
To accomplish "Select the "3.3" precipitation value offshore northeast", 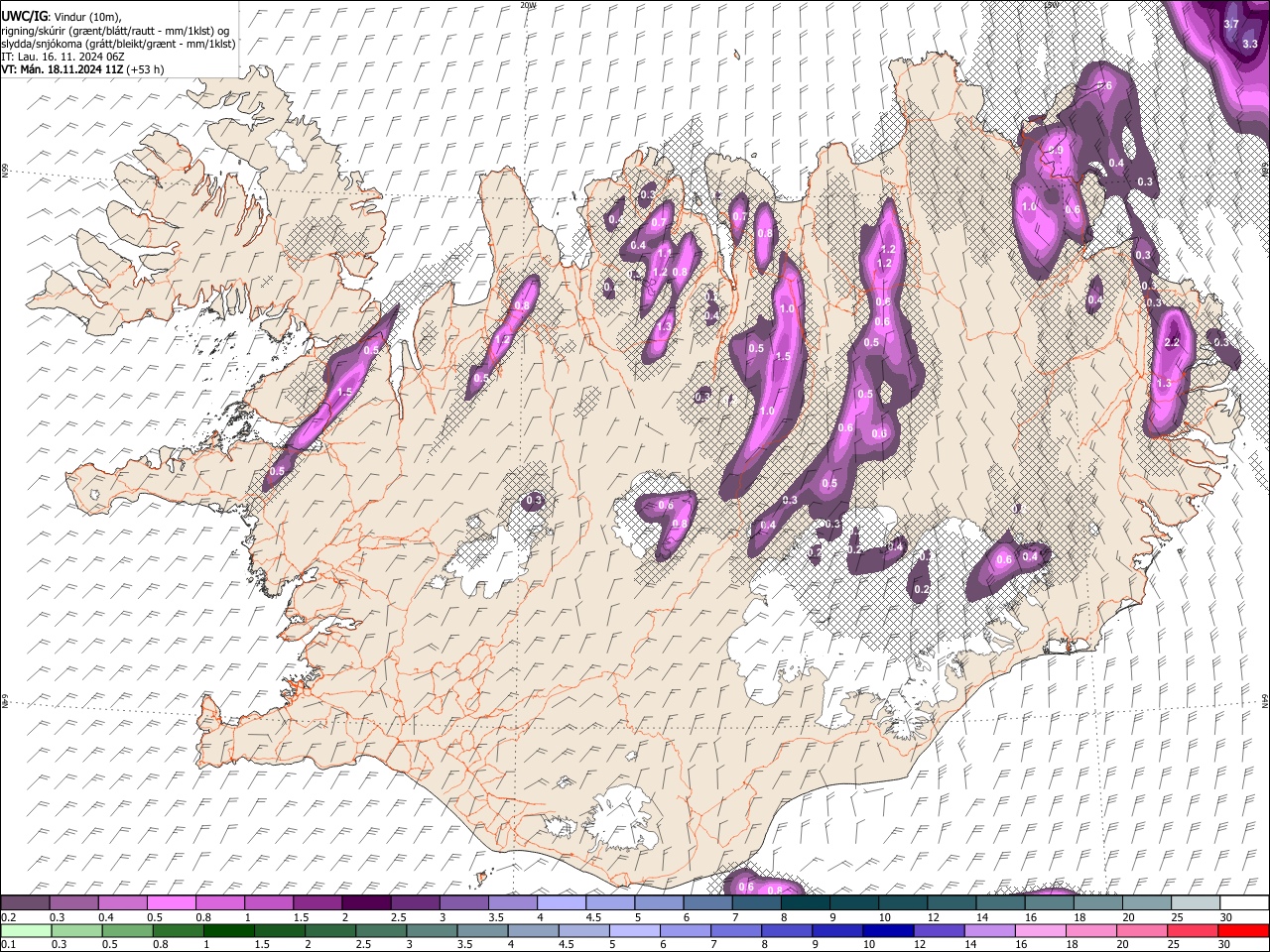I will [x=1250, y=44].
